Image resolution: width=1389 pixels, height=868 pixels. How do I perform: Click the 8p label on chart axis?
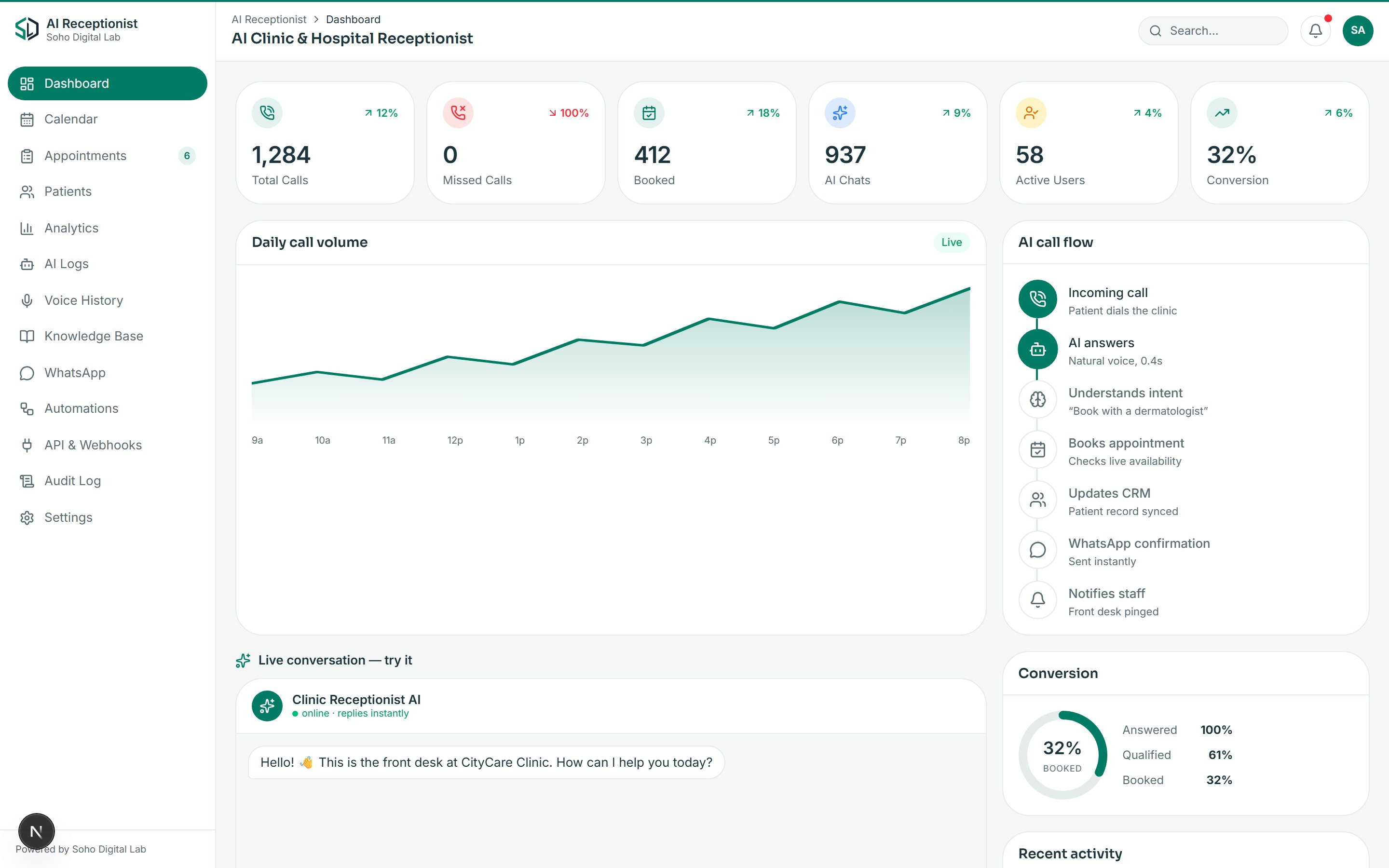(964, 440)
